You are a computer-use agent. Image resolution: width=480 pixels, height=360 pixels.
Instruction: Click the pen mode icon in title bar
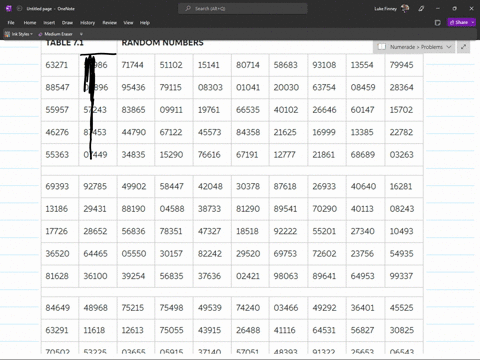(x=421, y=9)
